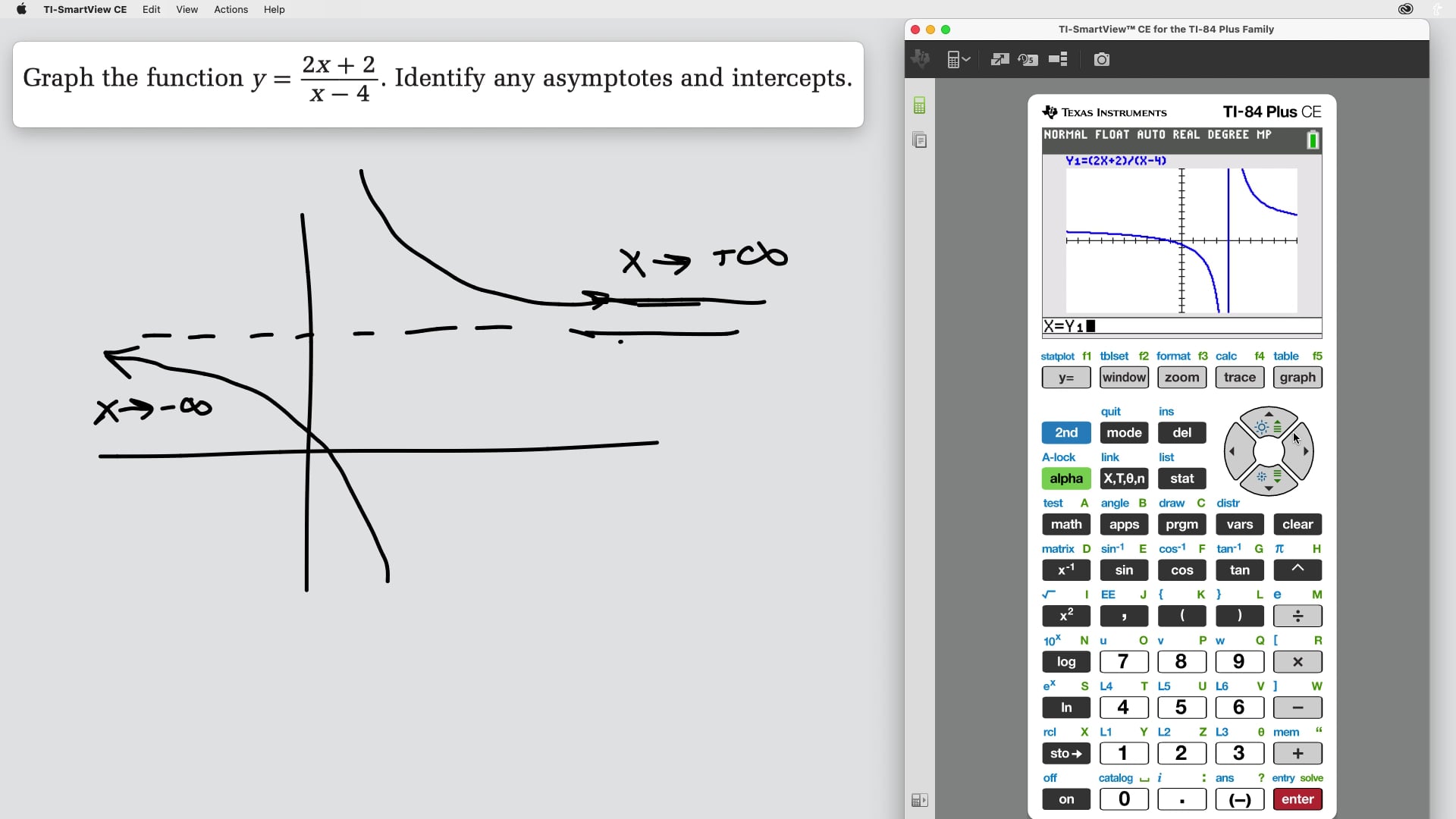Click the X,T,θ,n variable key
The width and height of the screenshot is (1456, 819).
(1124, 479)
